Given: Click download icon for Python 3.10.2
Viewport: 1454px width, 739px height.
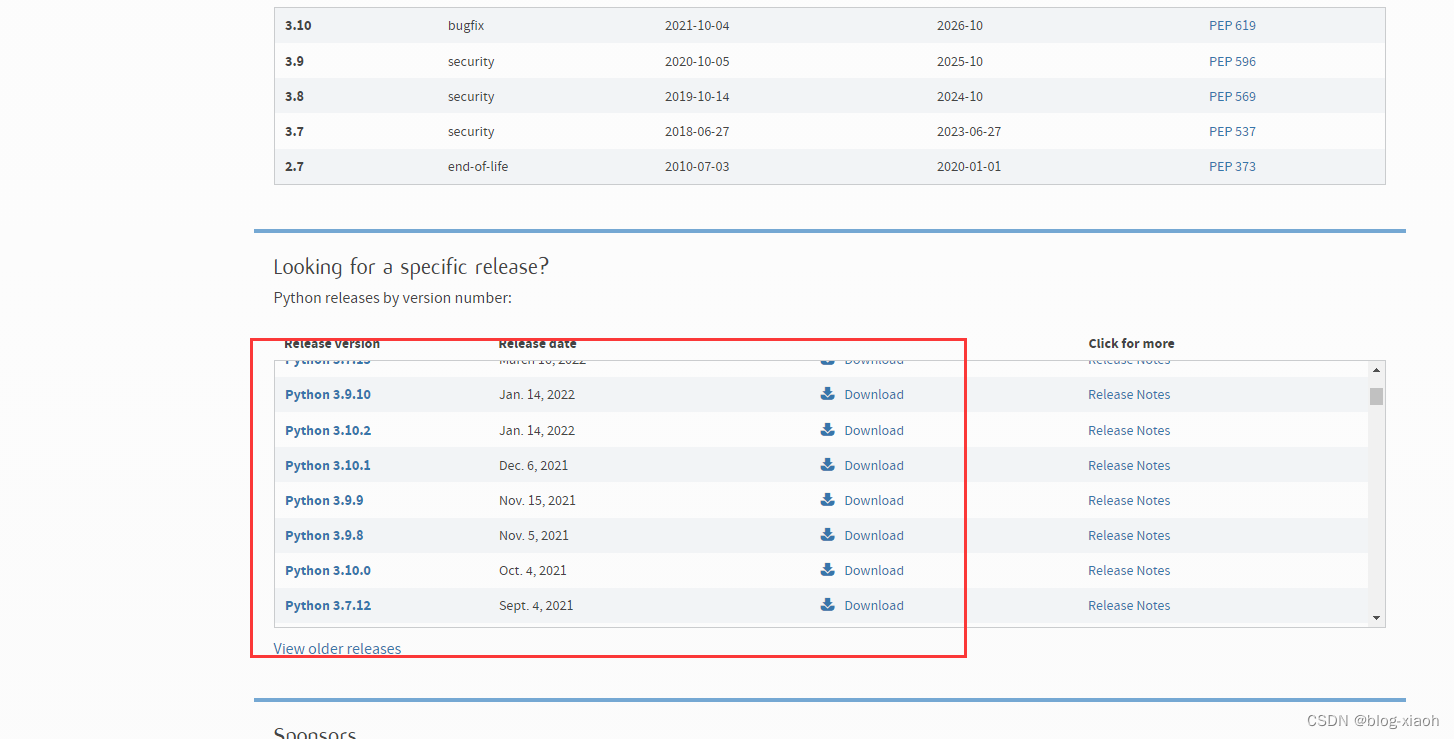Looking at the screenshot, I should [x=827, y=430].
